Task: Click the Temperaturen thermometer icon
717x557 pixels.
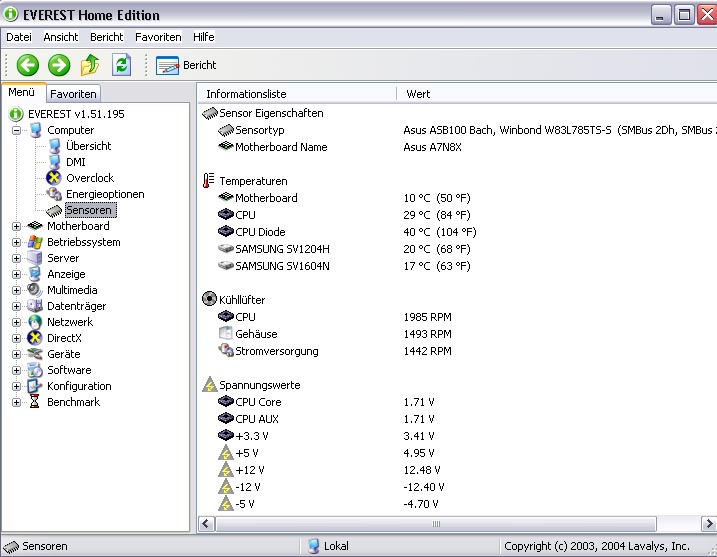Action: 209,181
